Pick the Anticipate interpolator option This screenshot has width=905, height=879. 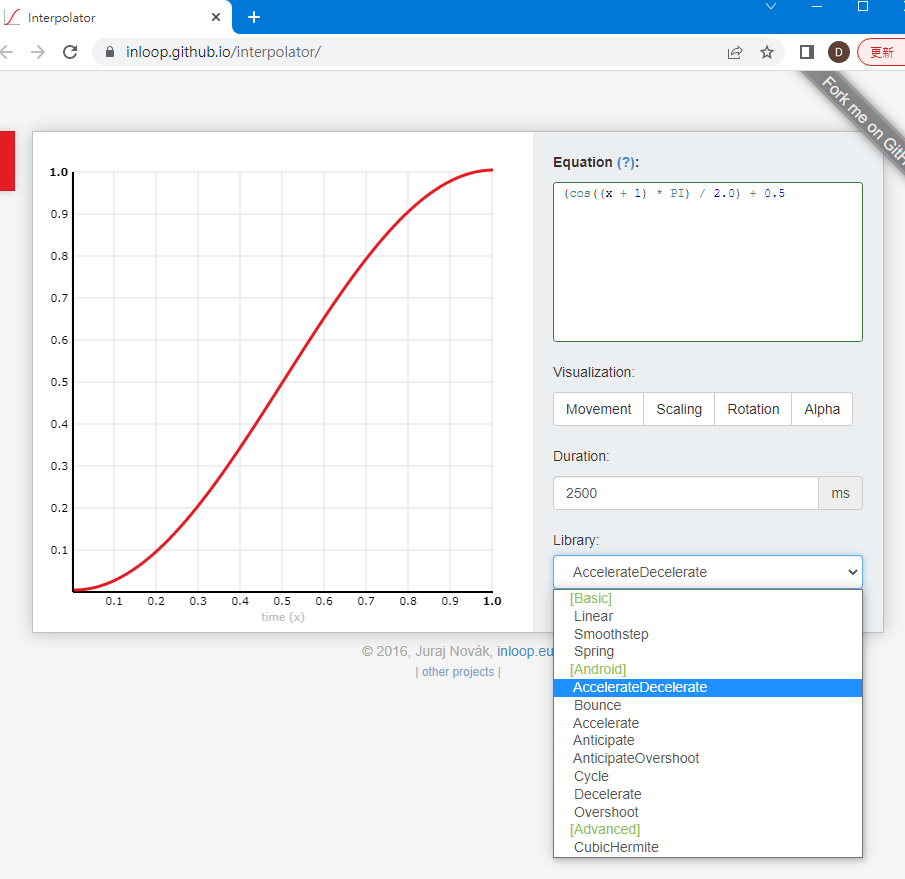[708, 740]
